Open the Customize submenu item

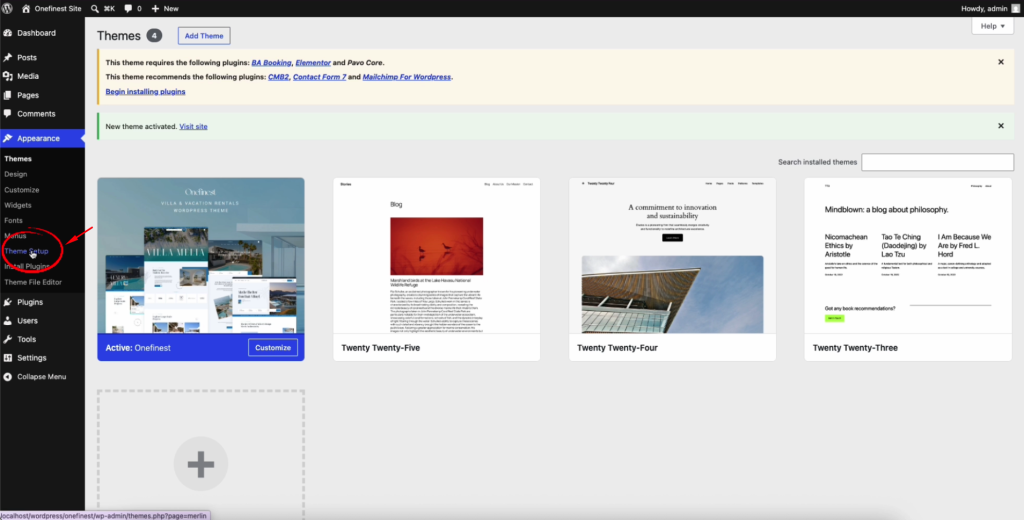tap(22, 190)
